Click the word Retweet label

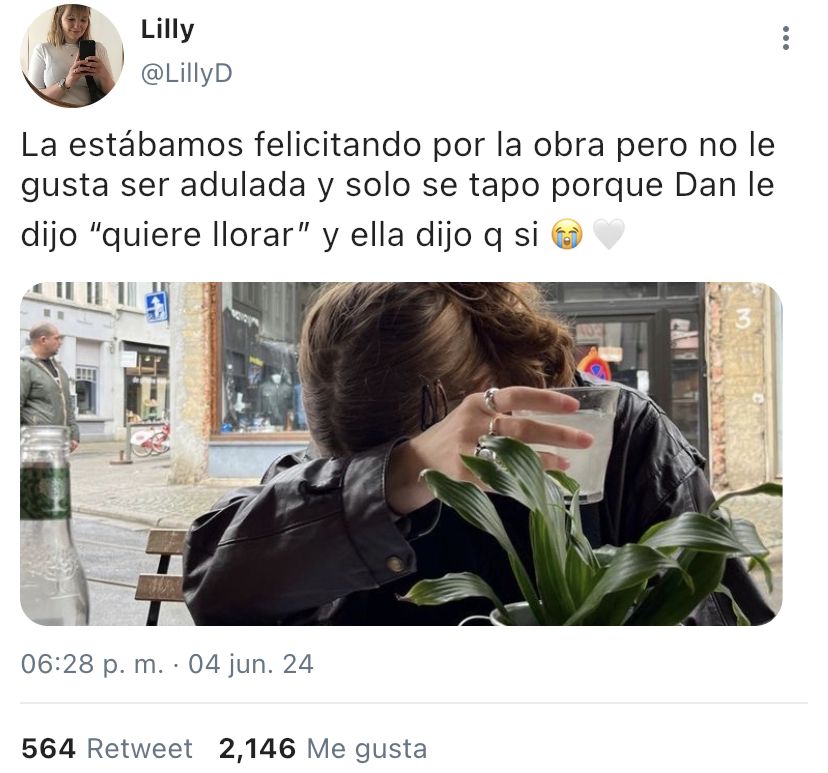(140, 748)
